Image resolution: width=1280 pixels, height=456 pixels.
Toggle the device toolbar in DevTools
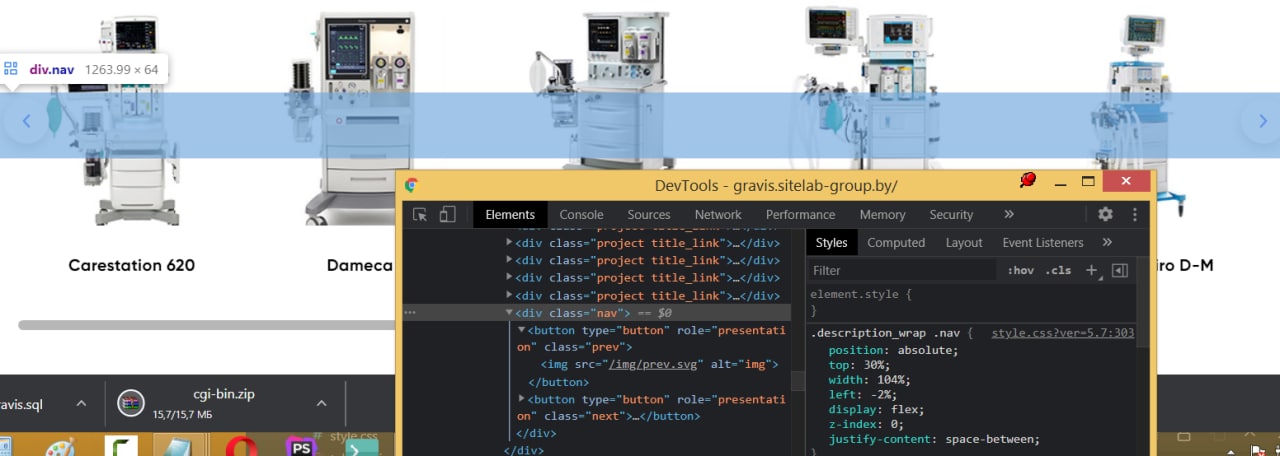pos(448,214)
